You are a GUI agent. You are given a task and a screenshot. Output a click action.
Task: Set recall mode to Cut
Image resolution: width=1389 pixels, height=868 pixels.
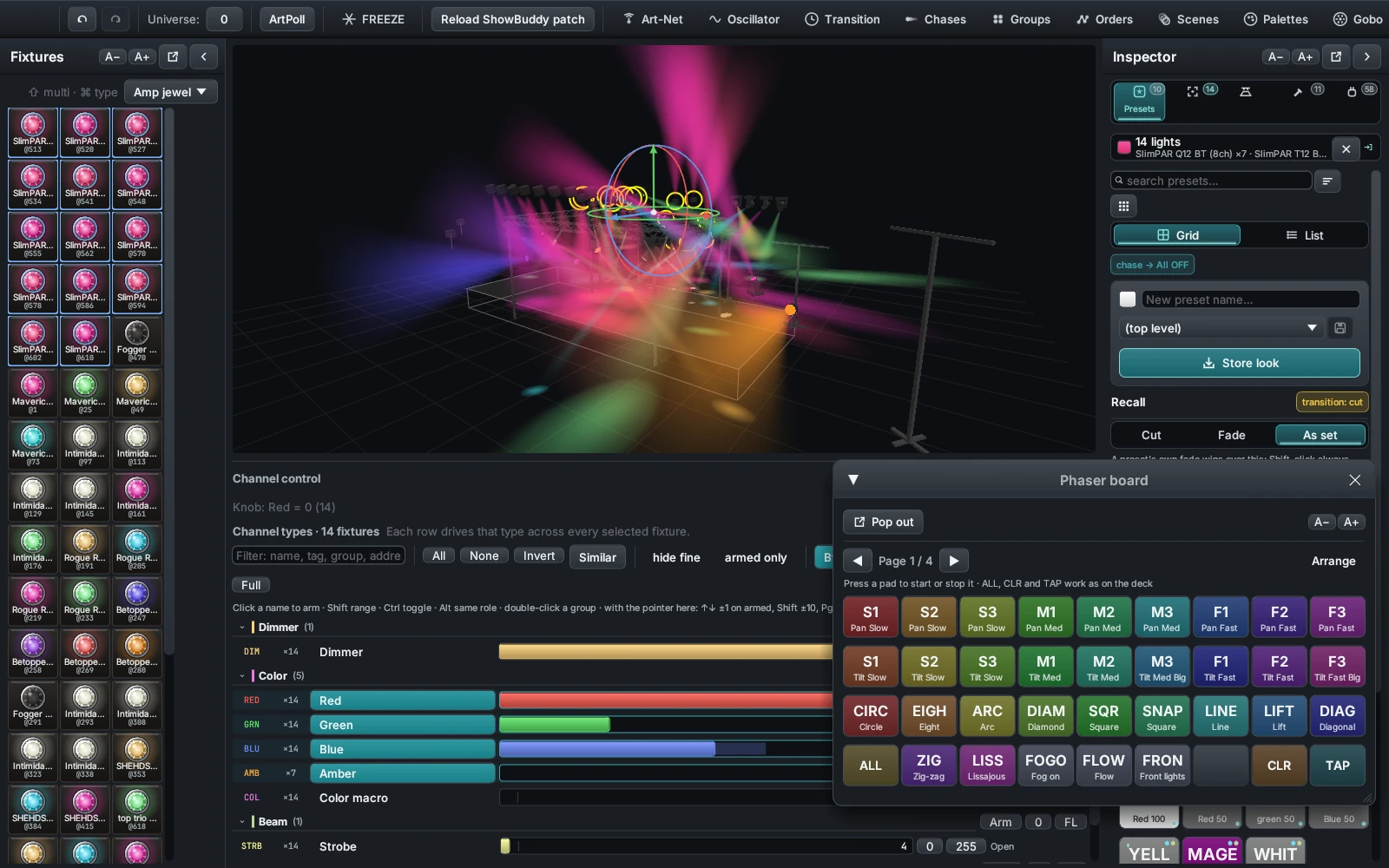(1151, 435)
